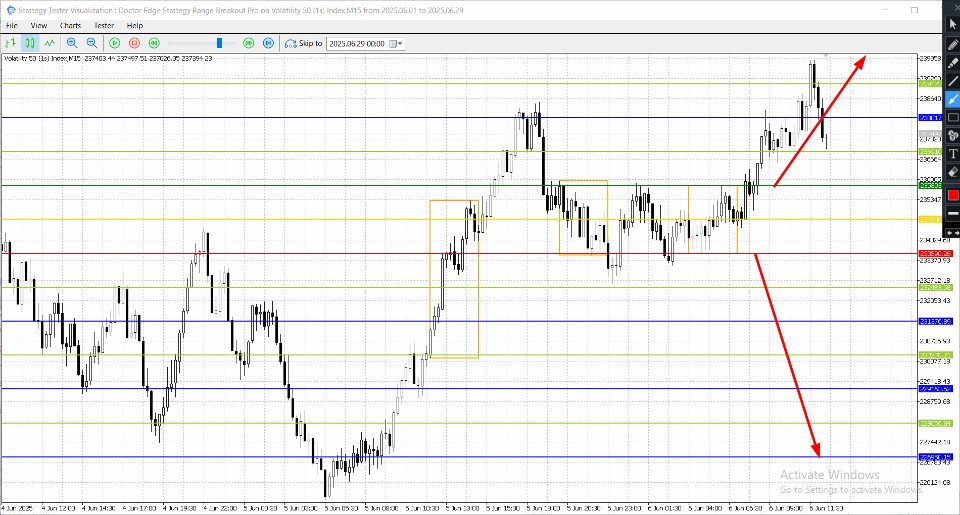Click the double-arrow expand handle of annotation bar
This screenshot has width=960, height=515.
[953, 233]
